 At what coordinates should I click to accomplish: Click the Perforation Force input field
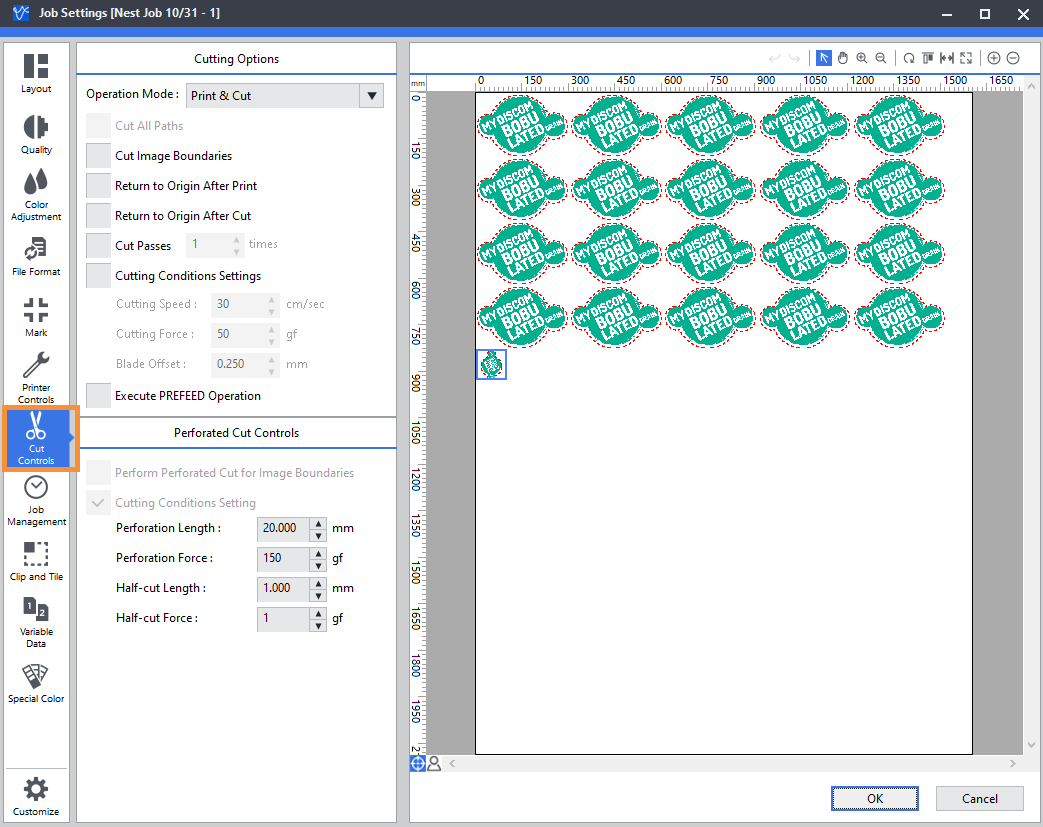pos(282,558)
